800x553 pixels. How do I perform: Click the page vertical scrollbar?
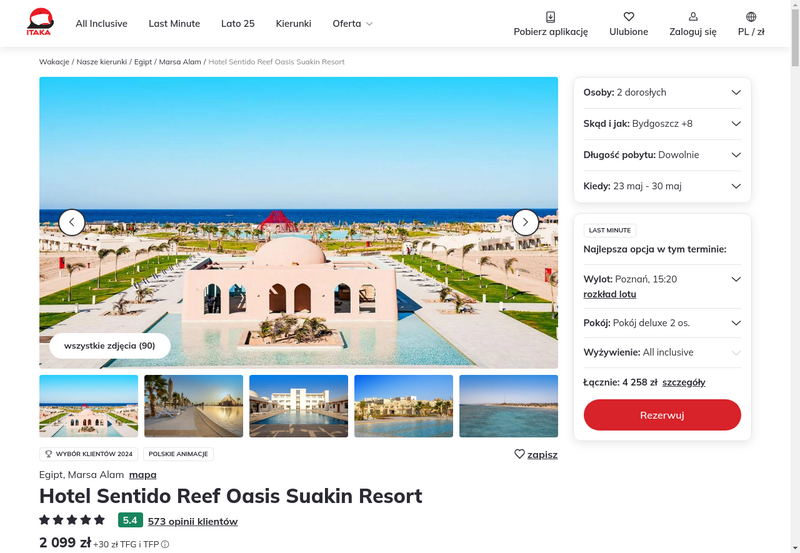pyautogui.click(x=795, y=276)
